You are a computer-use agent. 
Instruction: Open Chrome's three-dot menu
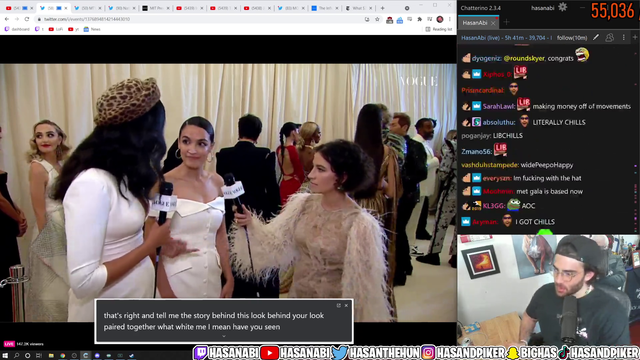coord(449,19)
